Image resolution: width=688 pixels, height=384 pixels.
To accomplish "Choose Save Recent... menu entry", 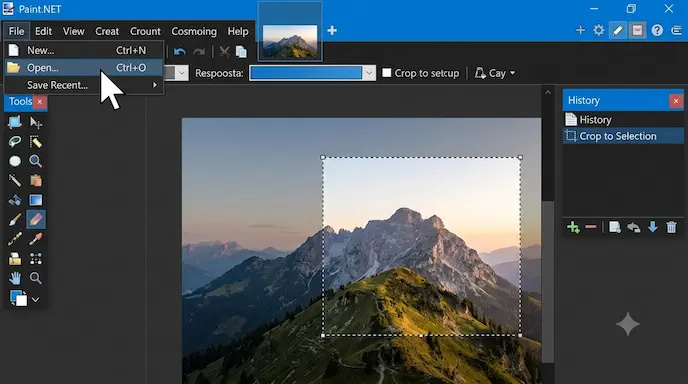I will [83, 85].
